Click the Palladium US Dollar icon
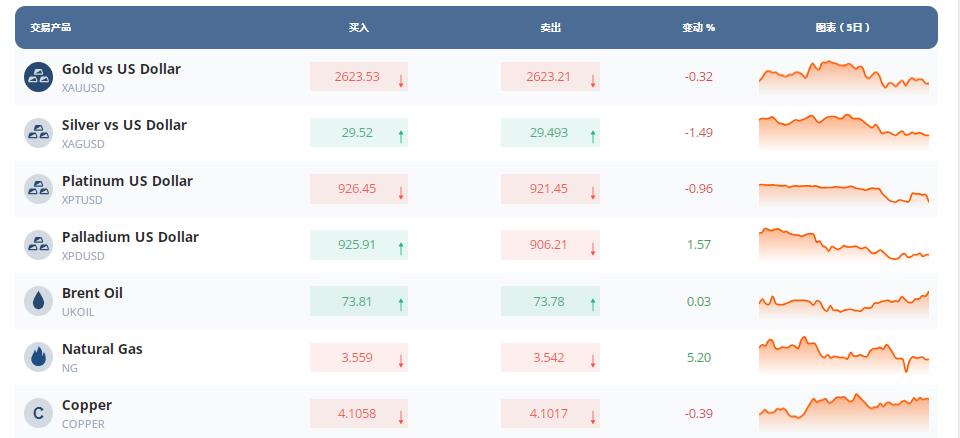Screen dimensions: 960x438 click(x=38, y=245)
